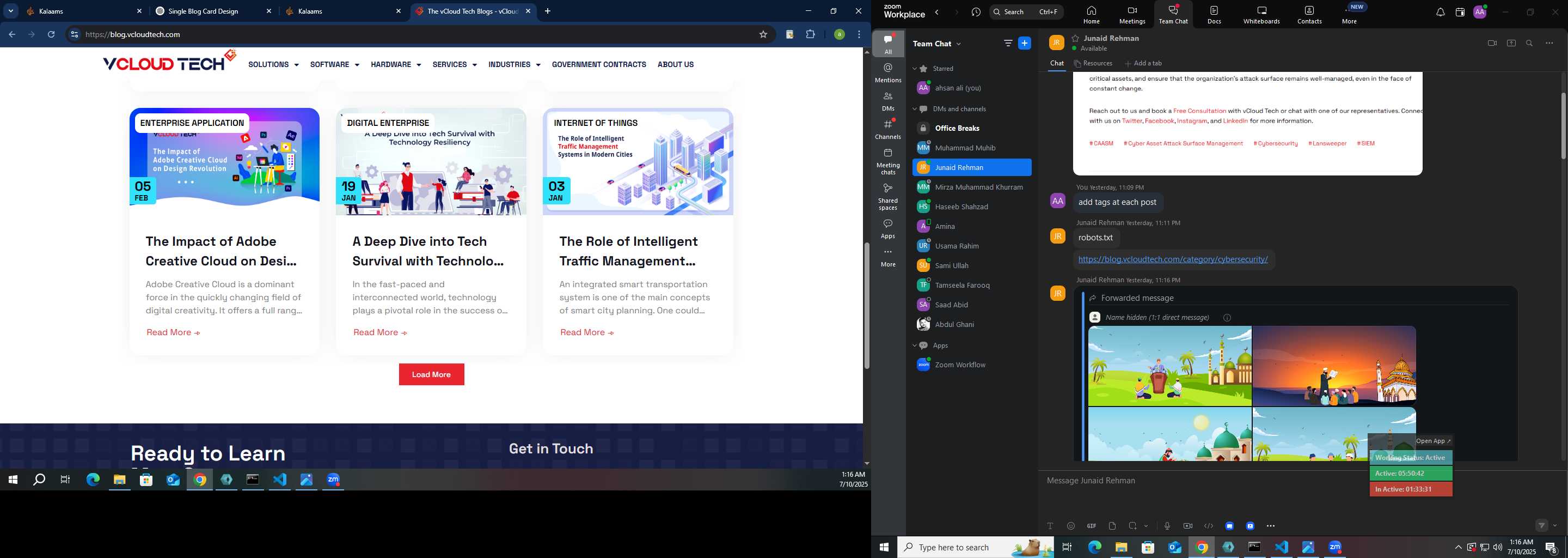The width and height of the screenshot is (1568, 558).
Task: Open the chat list filter icon
Action: coord(1008,43)
